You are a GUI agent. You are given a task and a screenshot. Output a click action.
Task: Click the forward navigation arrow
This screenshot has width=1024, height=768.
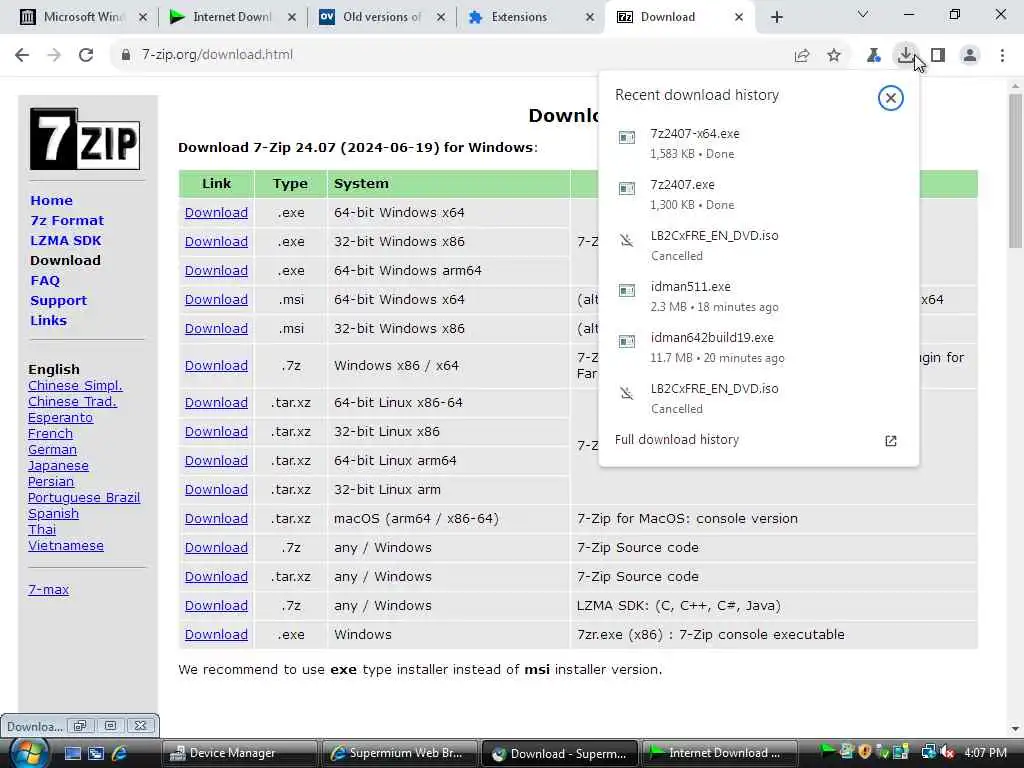(54, 55)
